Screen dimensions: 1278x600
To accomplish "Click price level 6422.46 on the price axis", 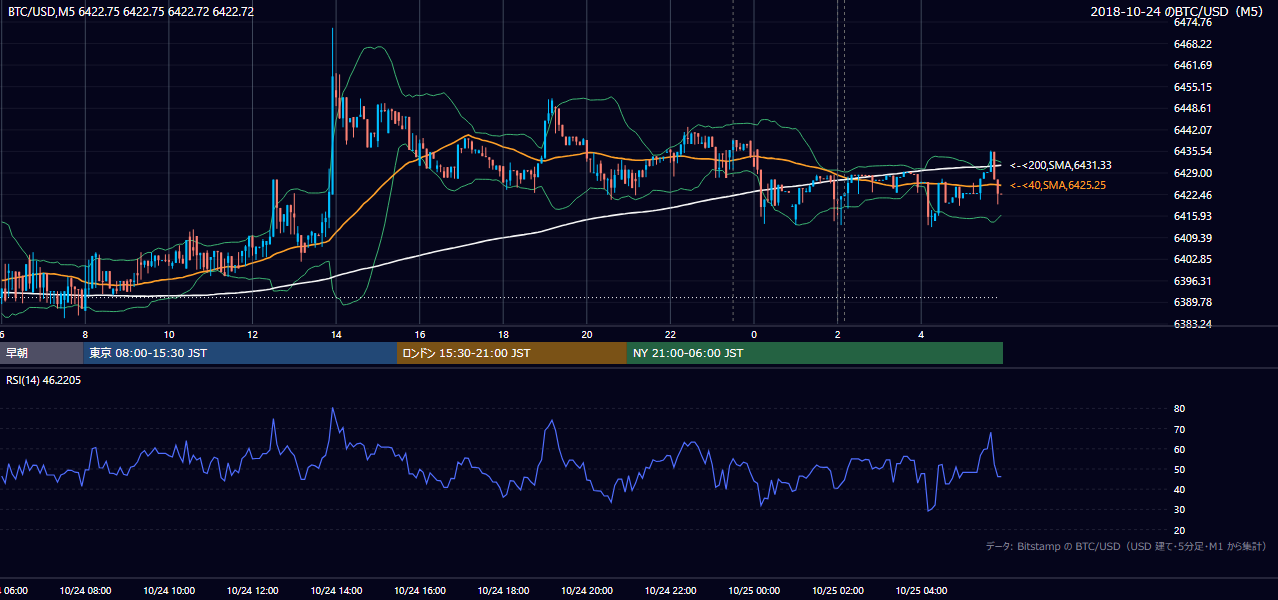I will pyautogui.click(x=1192, y=195).
